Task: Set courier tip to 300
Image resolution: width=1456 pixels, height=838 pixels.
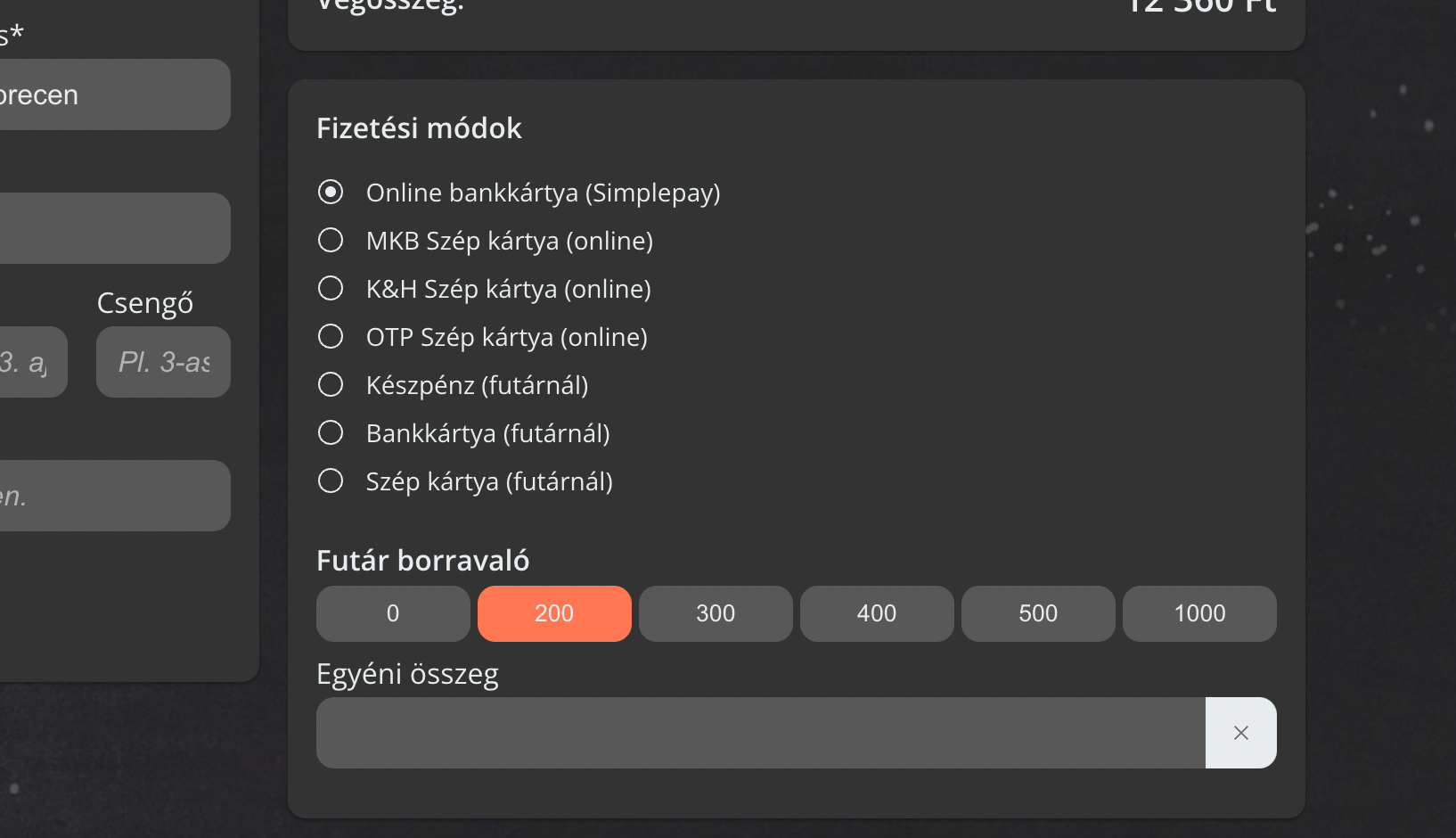Action: 716,613
